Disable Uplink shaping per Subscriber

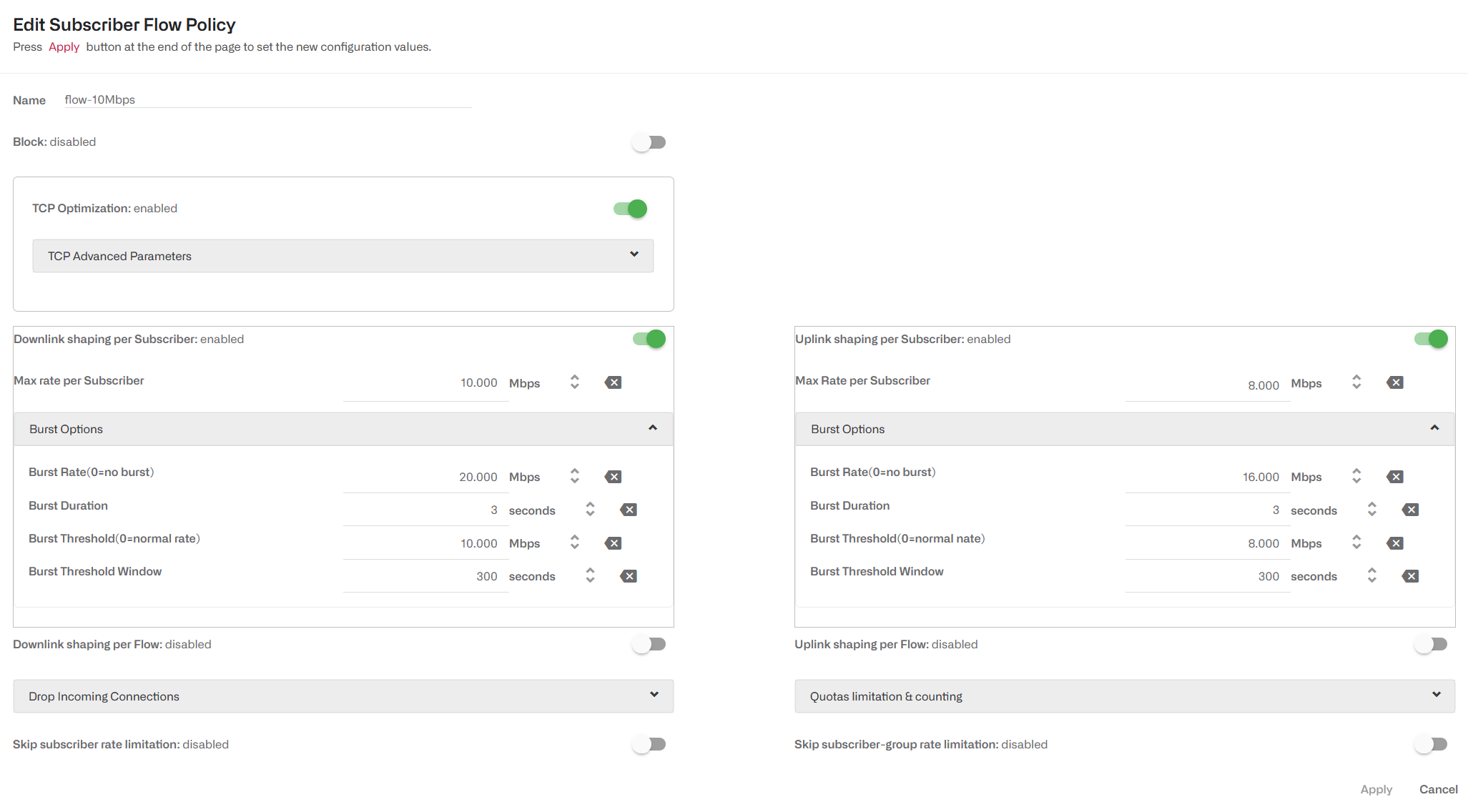[1432, 339]
